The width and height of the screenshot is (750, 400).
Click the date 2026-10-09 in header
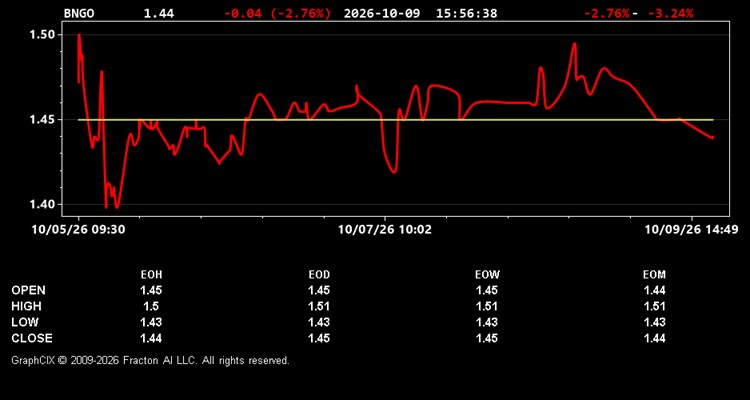[x=382, y=13]
